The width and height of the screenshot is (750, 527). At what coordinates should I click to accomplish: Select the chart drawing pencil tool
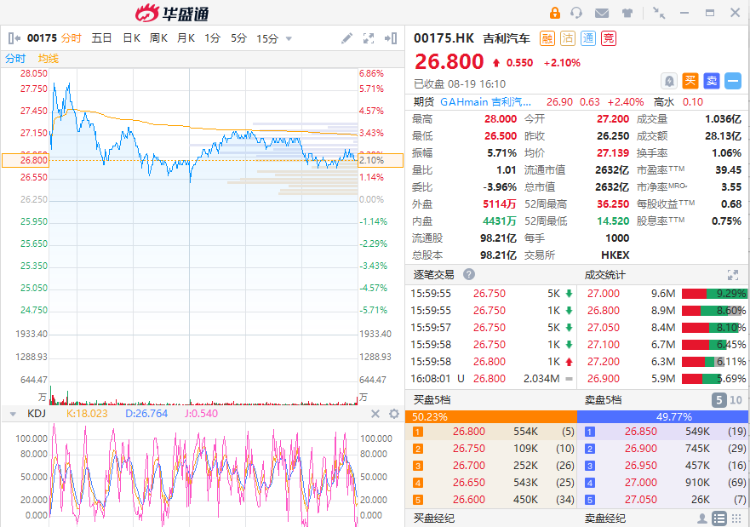347,38
